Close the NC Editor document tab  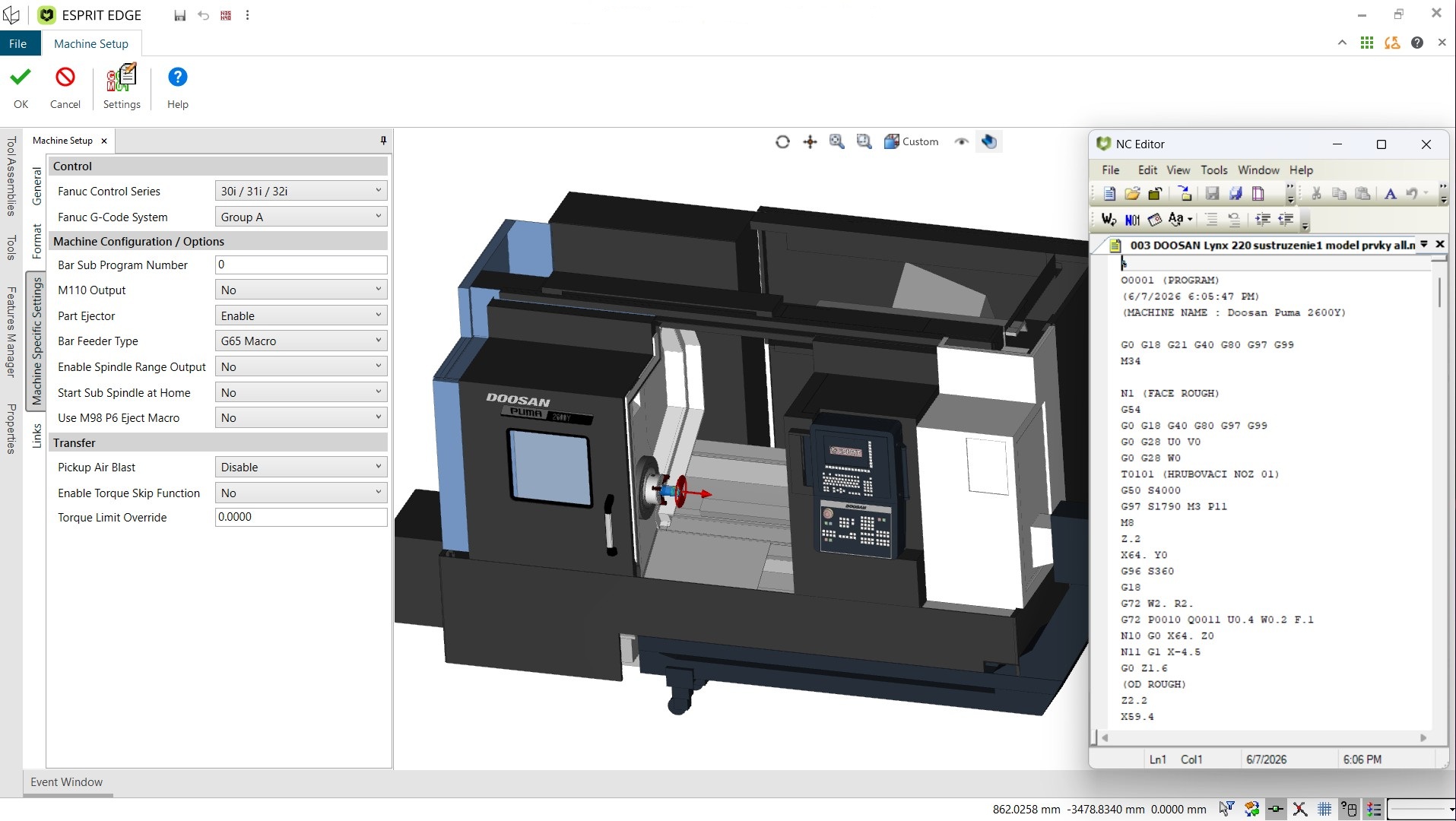pos(1439,244)
